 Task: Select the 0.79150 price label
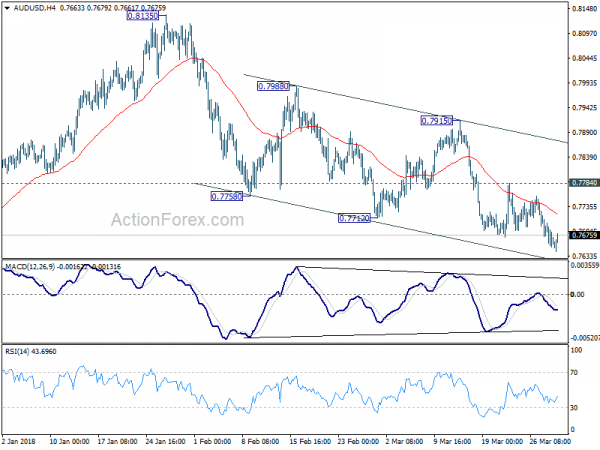tap(437, 121)
